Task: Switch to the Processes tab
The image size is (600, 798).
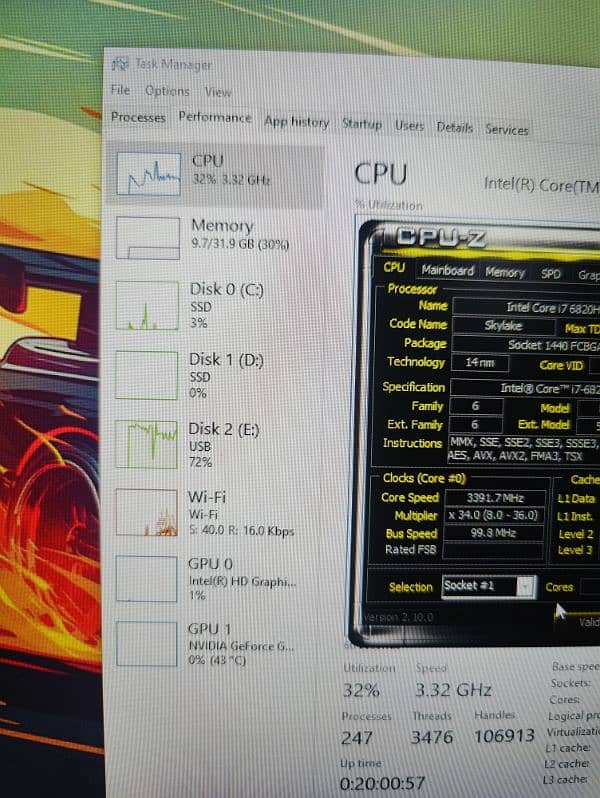Action: point(138,117)
